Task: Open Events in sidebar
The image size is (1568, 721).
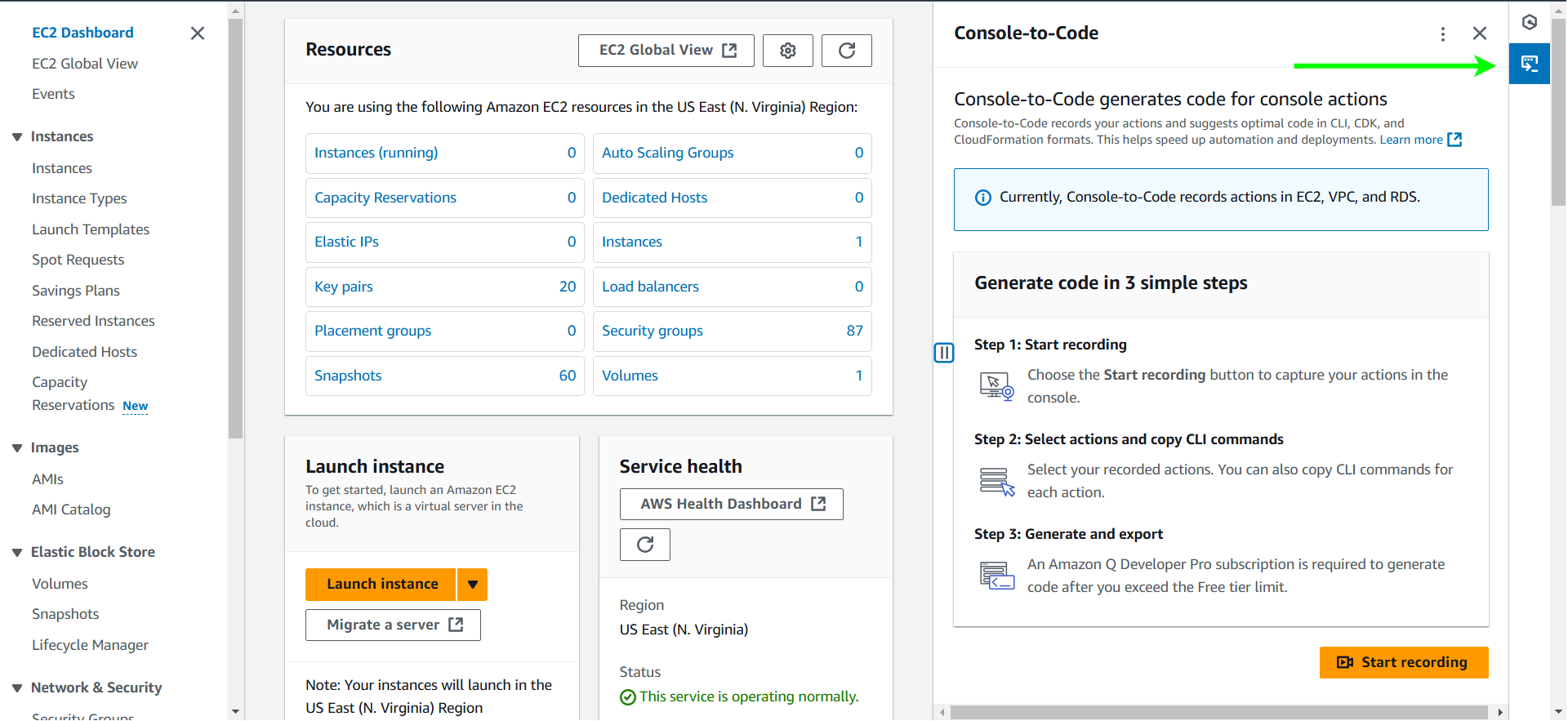Action: pyautogui.click(x=53, y=94)
